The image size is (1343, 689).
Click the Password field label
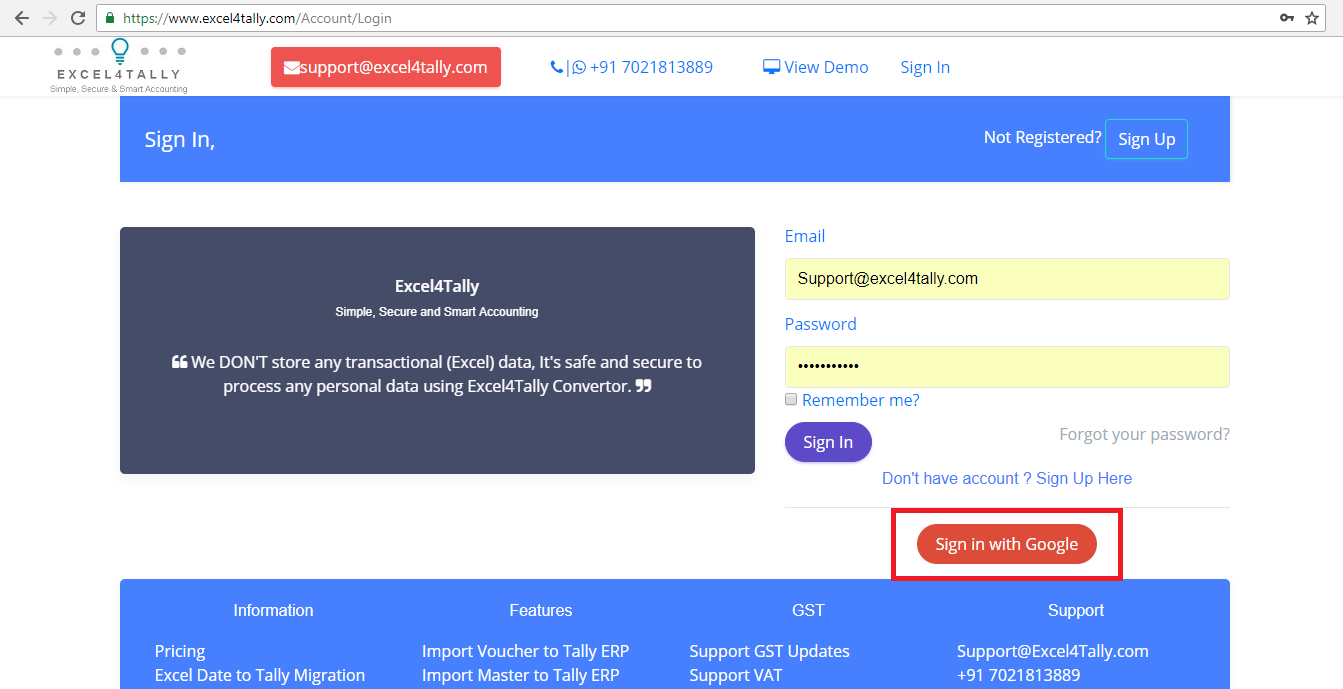pyautogui.click(x=821, y=324)
